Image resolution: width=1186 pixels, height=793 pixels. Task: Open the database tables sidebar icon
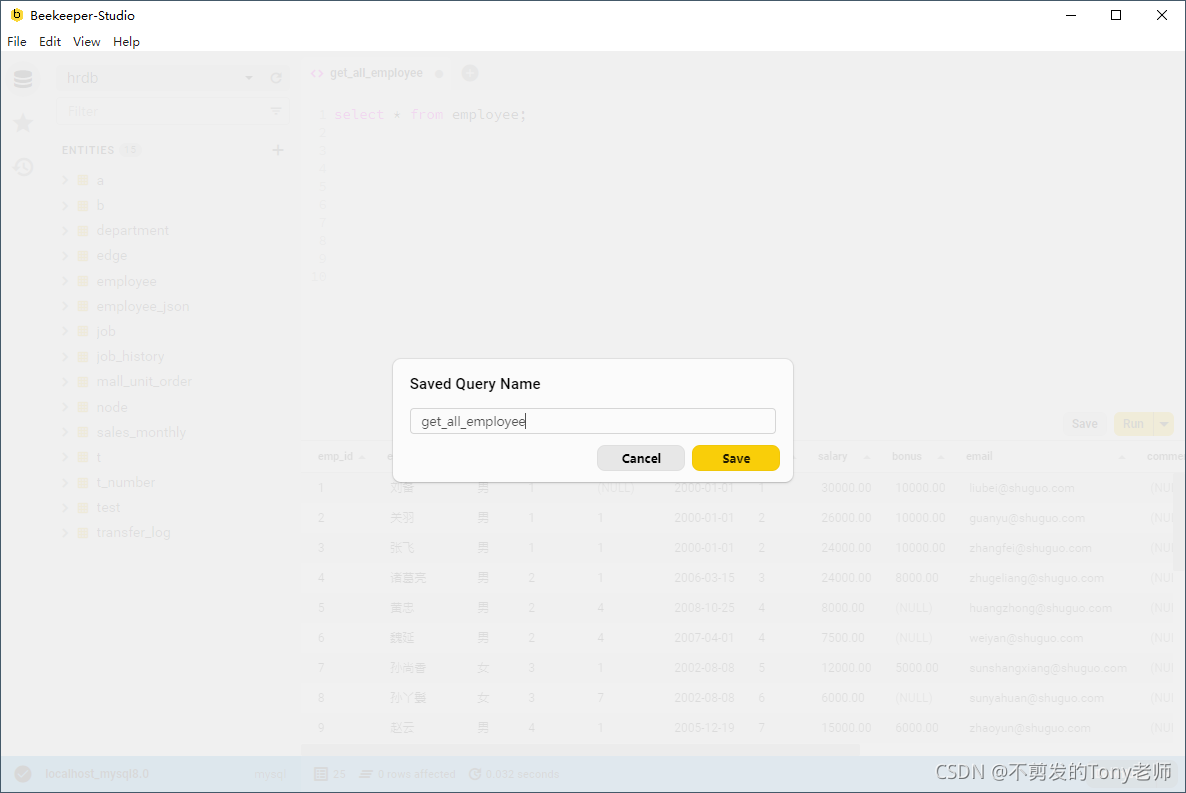tap(23, 79)
